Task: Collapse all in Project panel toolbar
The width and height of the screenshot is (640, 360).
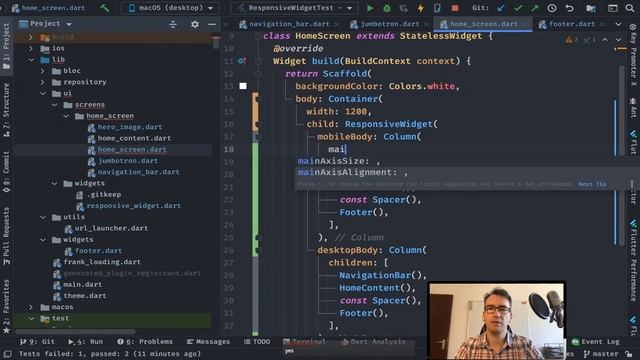Action: click(173, 24)
